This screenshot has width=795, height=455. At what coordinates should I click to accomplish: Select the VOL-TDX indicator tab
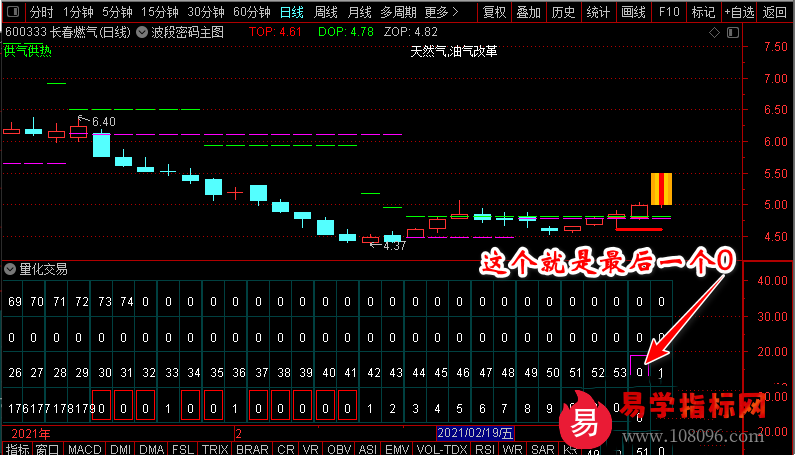[442, 449]
